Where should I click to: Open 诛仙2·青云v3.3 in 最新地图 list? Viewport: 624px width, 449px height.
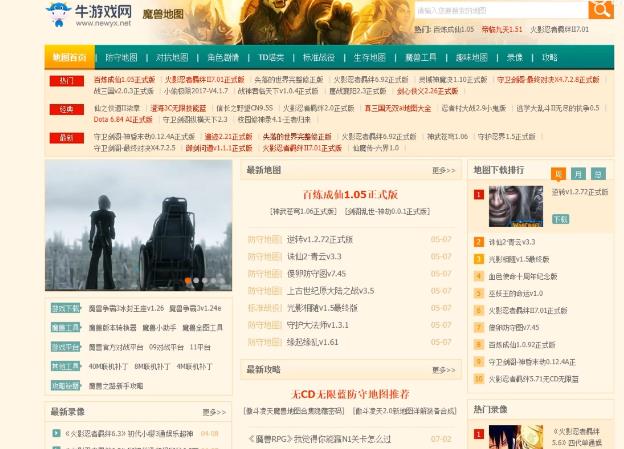click(314, 256)
